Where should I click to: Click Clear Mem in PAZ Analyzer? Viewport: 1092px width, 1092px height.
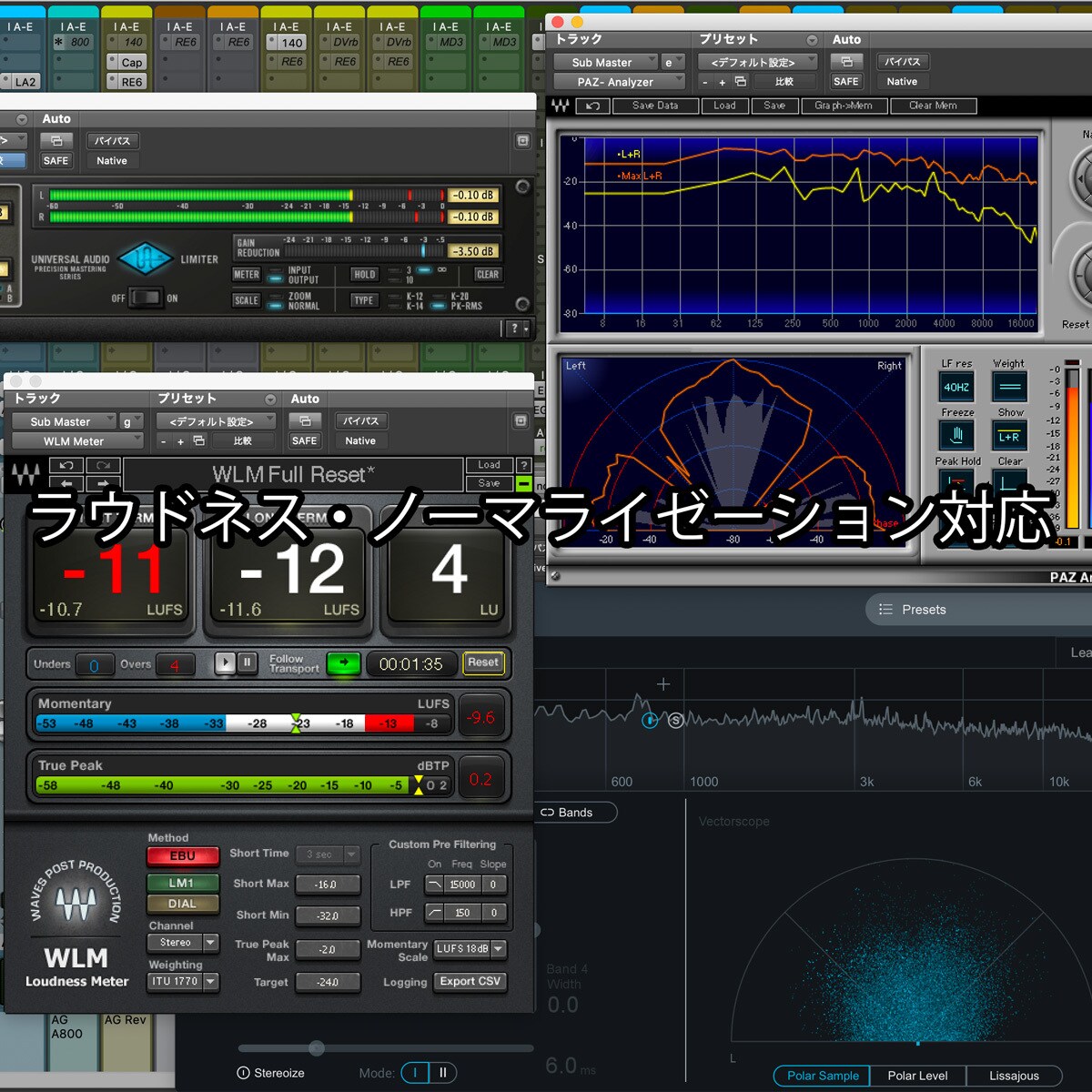[x=933, y=106]
